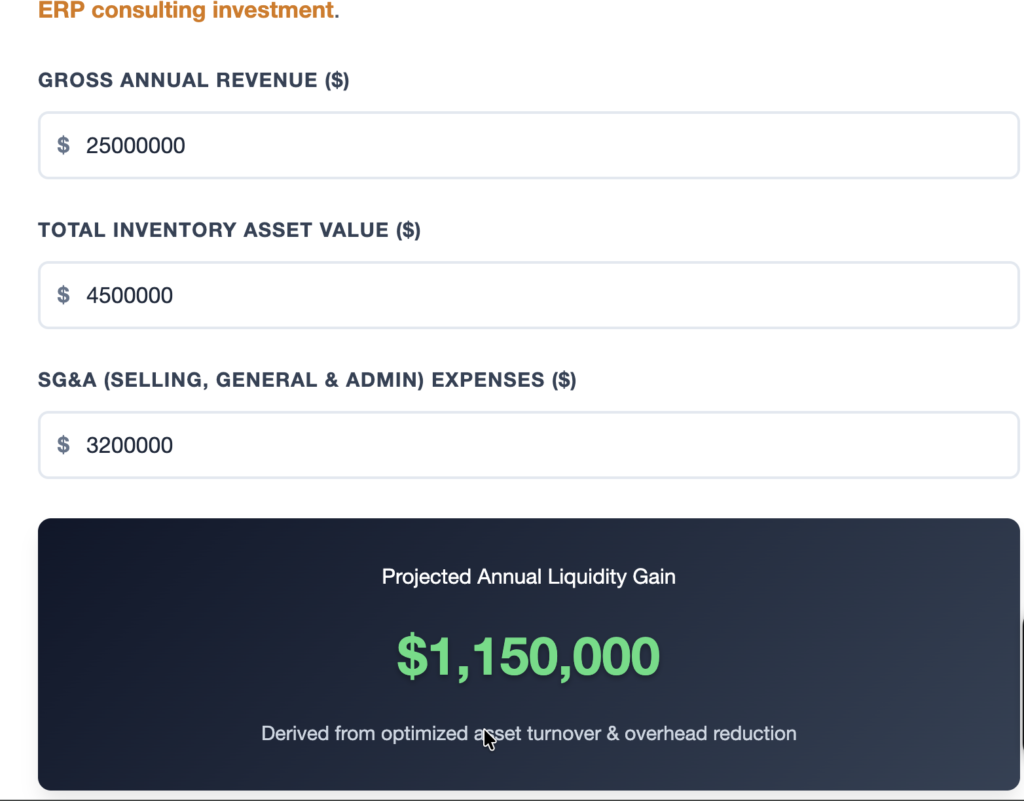Click the 4500000 value text
The width and height of the screenshot is (1024, 801).
pyautogui.click(x=129, y=295)
